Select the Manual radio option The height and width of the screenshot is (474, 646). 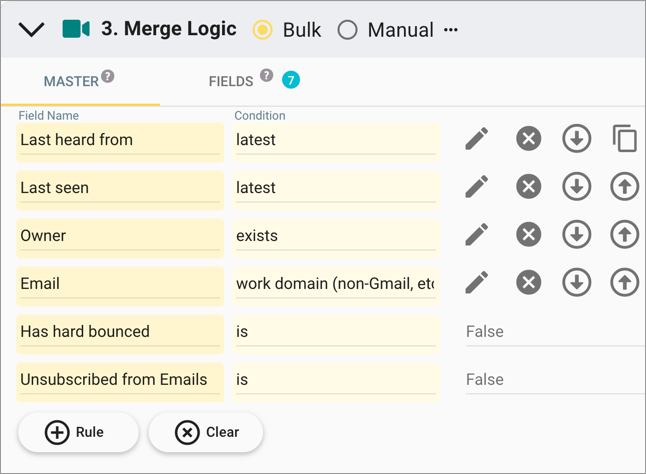tap(347, 30)
